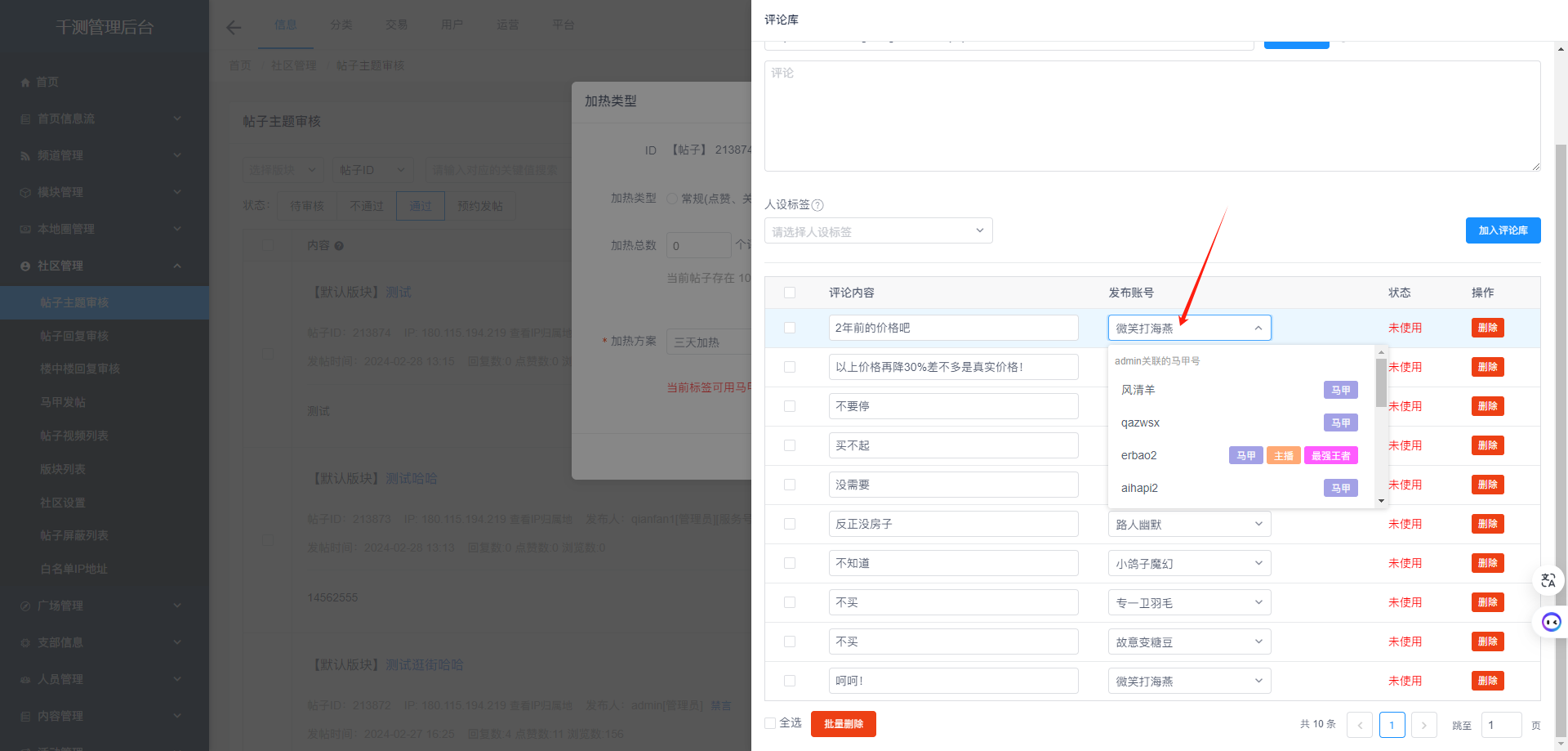Click the account dropdown list scrollbar
Image resolution: width=1568 pixels, height=751 pixels.
click(1381, 382)
